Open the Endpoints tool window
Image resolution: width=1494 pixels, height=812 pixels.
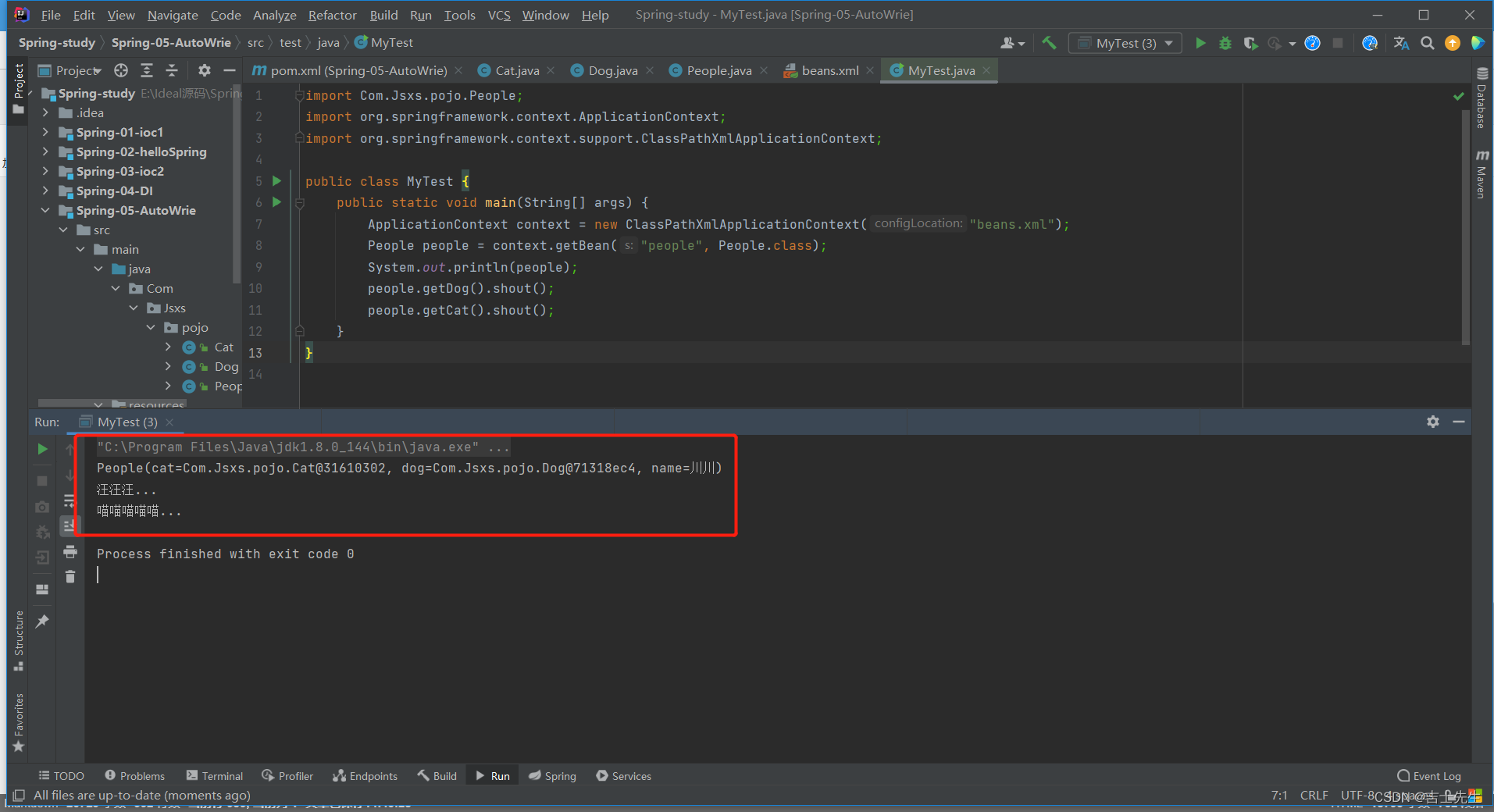click(x=365, y=775)
